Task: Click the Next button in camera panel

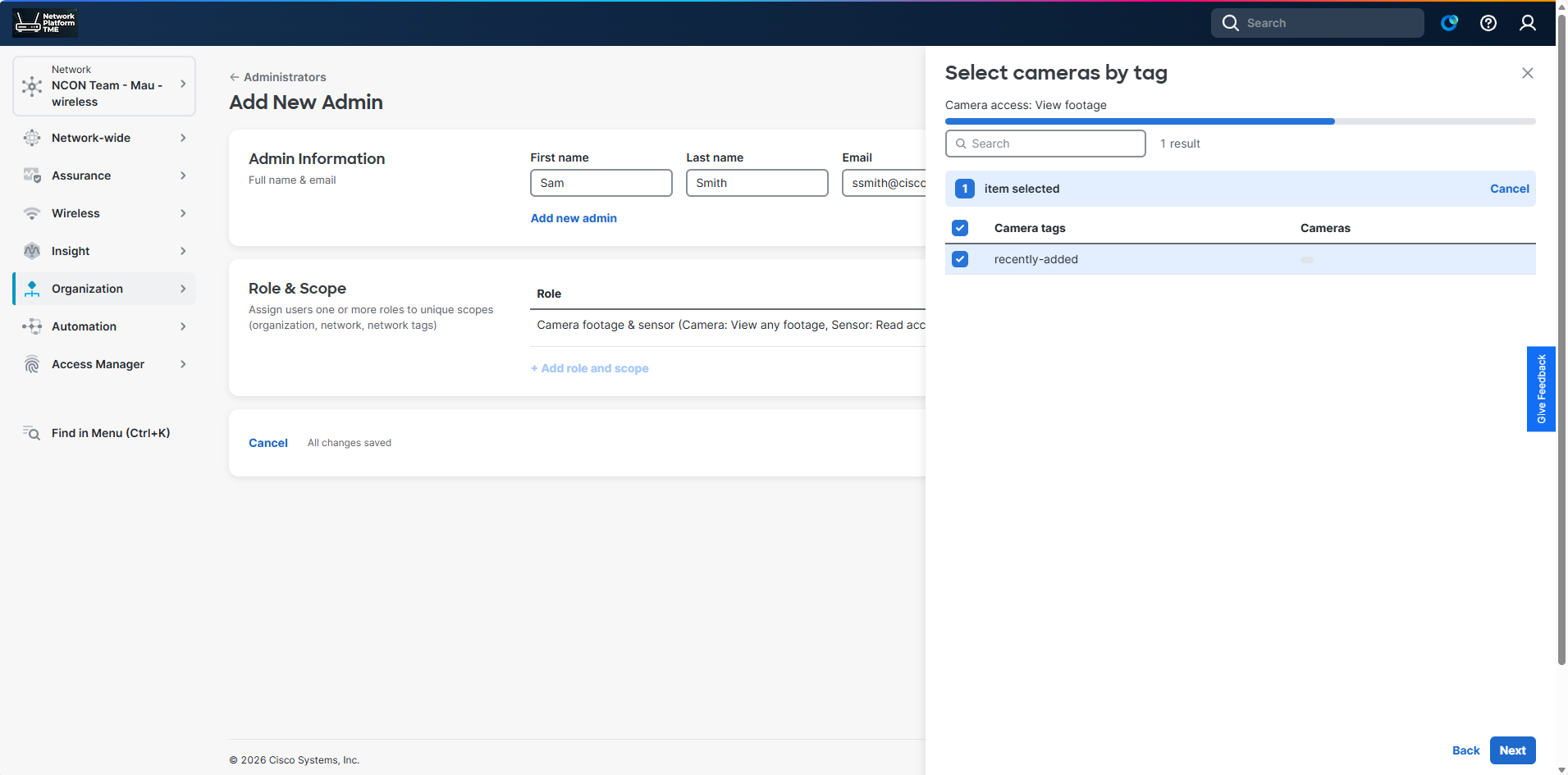Action: [x=1512, y=750]
